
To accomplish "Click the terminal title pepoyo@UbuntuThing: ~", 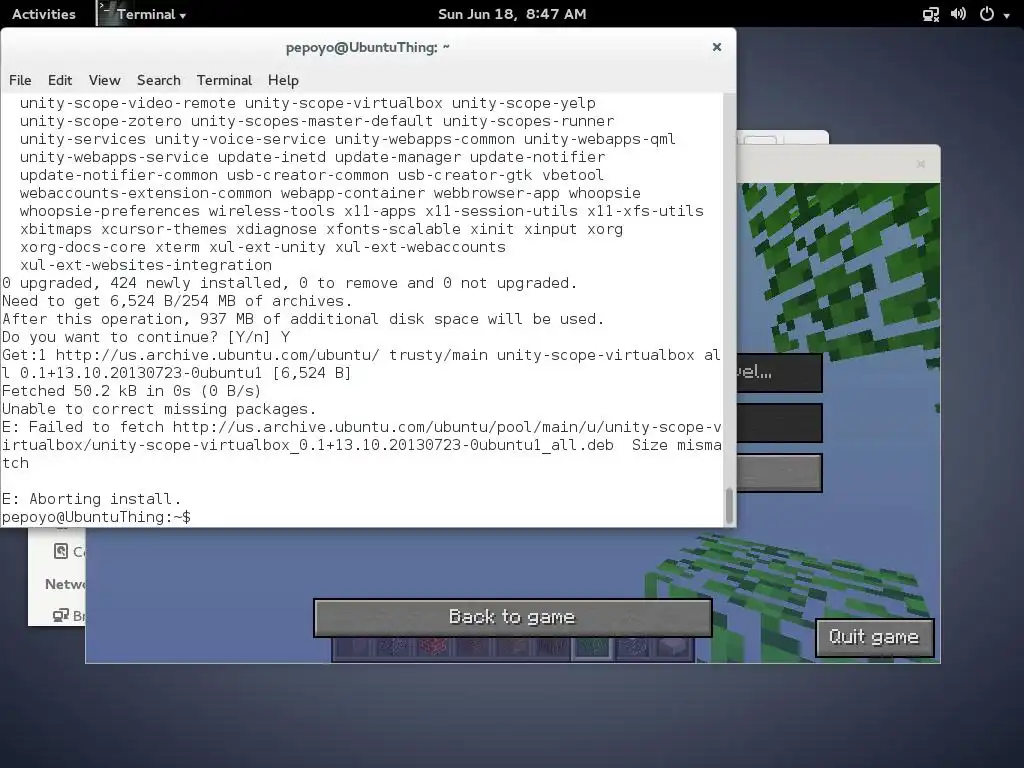I will pos(368,47).
